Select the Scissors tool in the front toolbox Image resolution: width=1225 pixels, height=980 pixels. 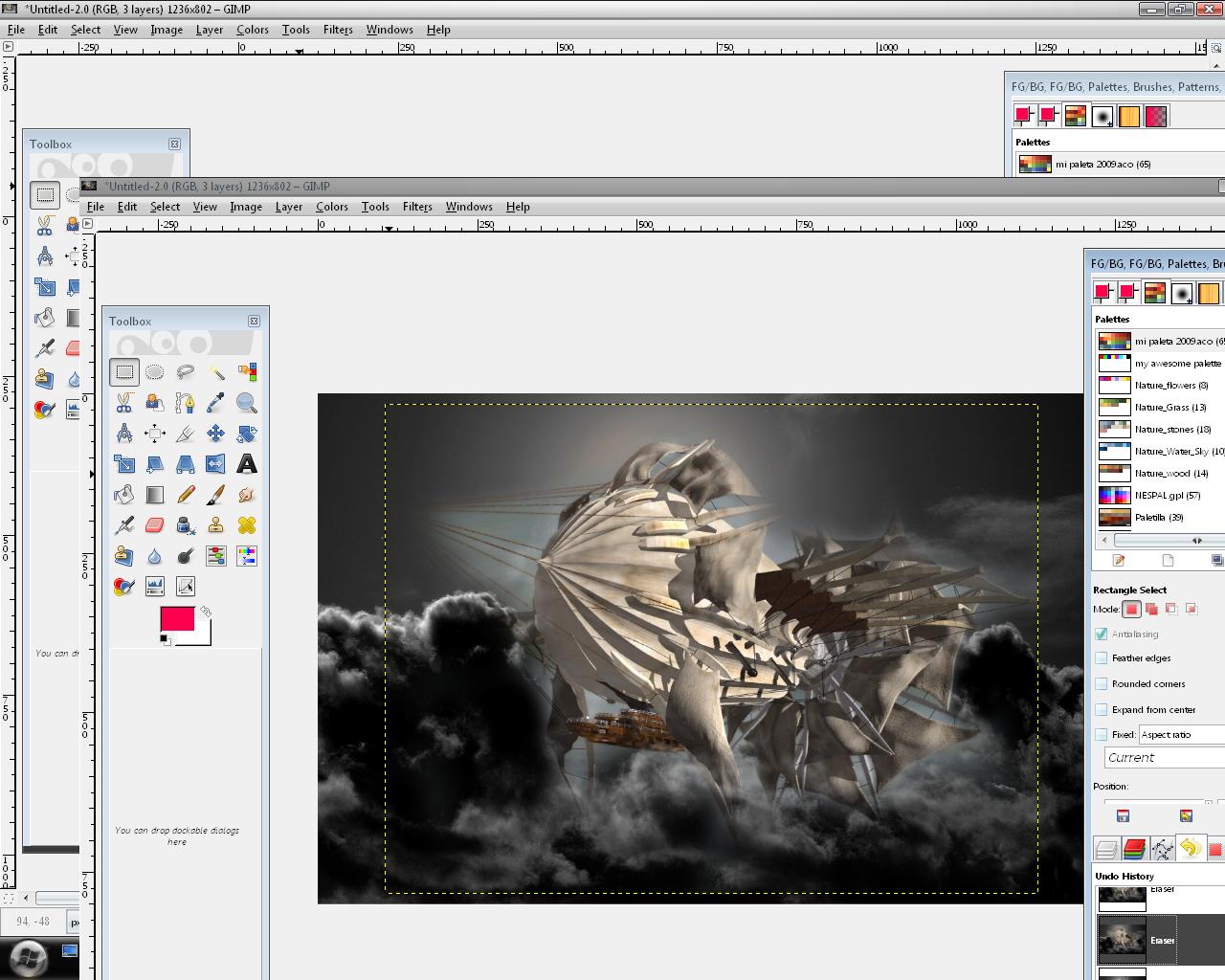click(x=123, y=403)
